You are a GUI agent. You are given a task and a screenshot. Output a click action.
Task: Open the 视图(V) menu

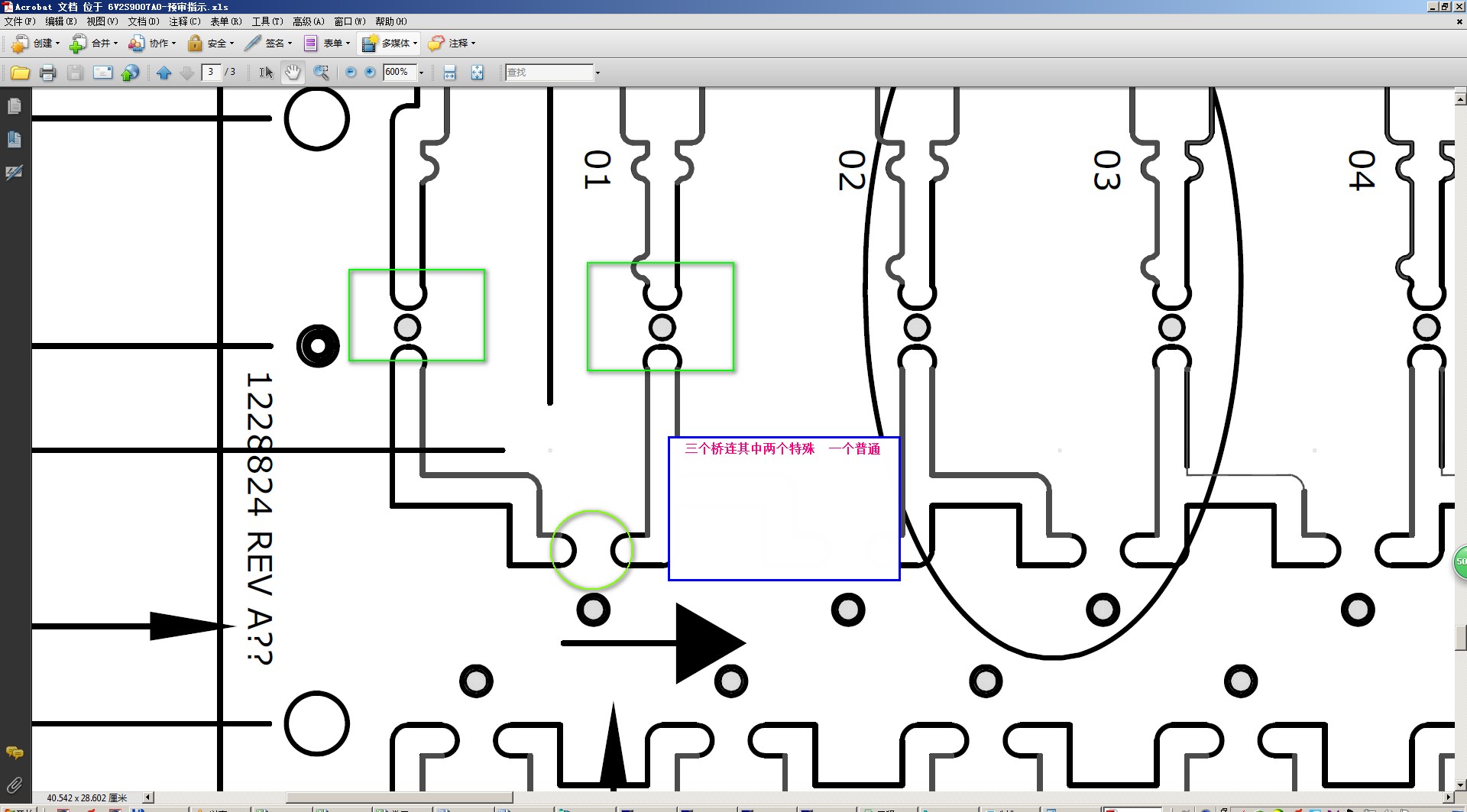[102, 21]
